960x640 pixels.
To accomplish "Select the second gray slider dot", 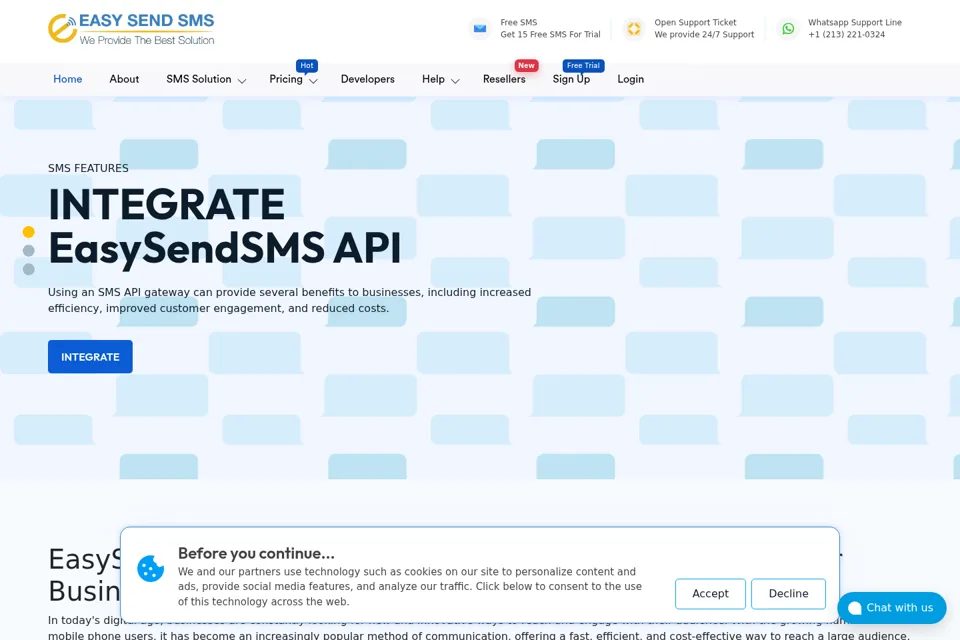I will 28,250.
